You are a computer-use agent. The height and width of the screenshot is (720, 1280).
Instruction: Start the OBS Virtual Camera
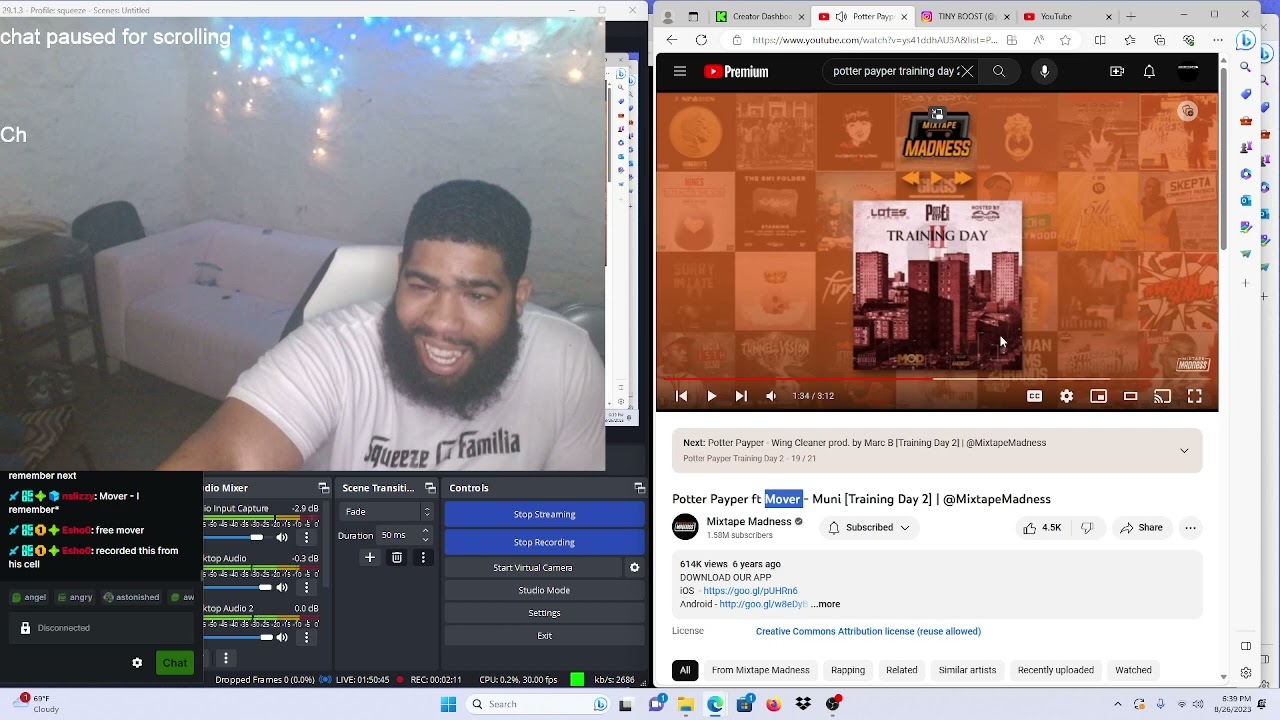coord(532,567)
